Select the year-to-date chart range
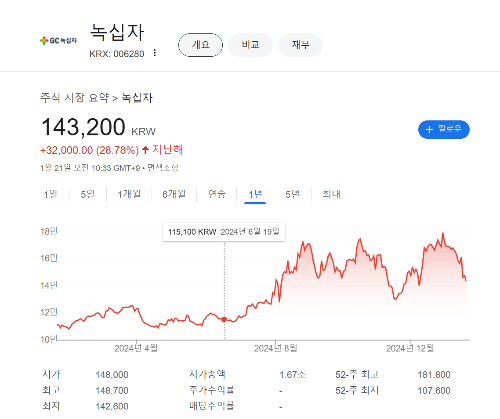This screenshot has width=500, height=419. (217, 194)
